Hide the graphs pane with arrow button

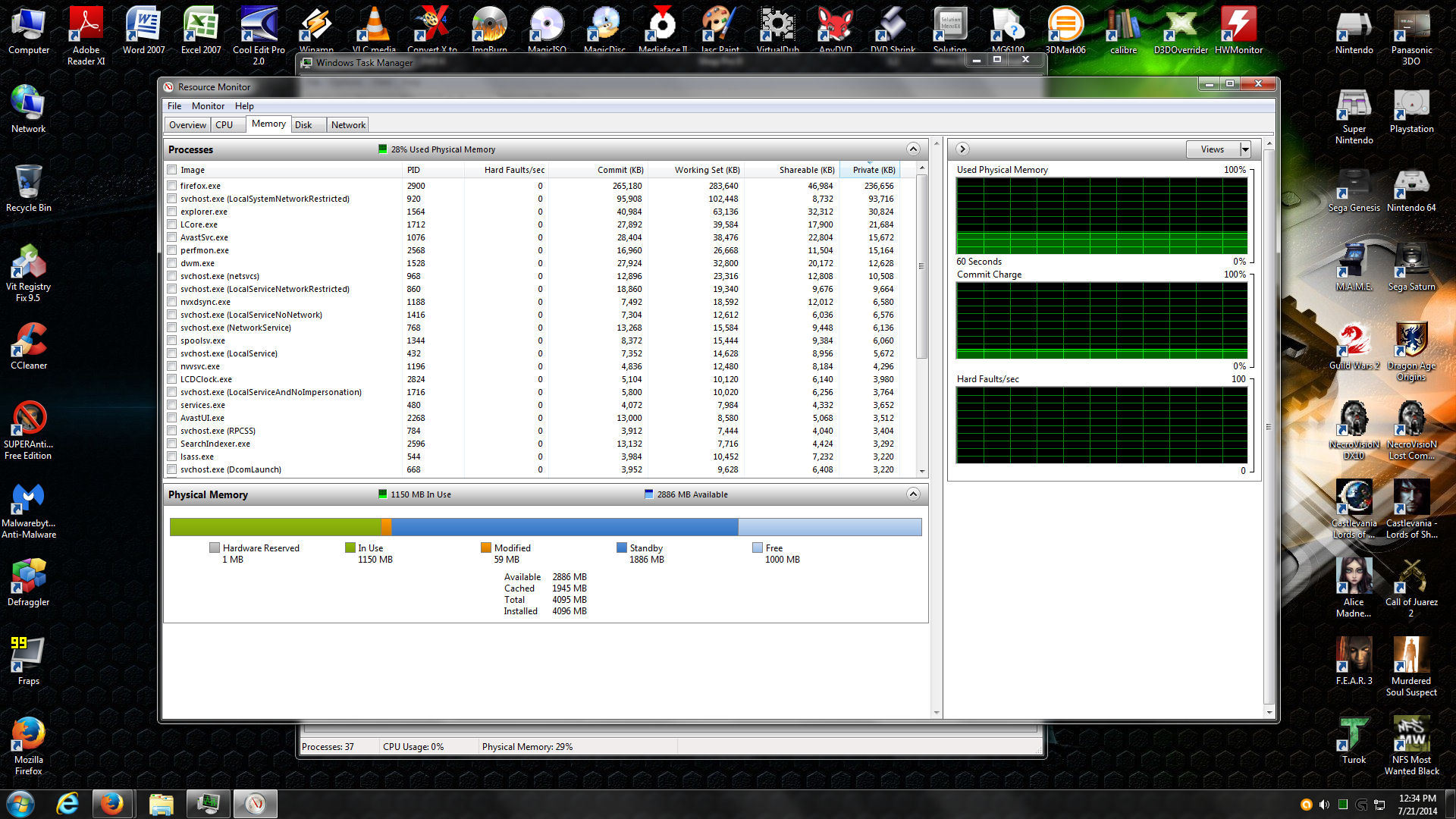[x=962, y=149]
